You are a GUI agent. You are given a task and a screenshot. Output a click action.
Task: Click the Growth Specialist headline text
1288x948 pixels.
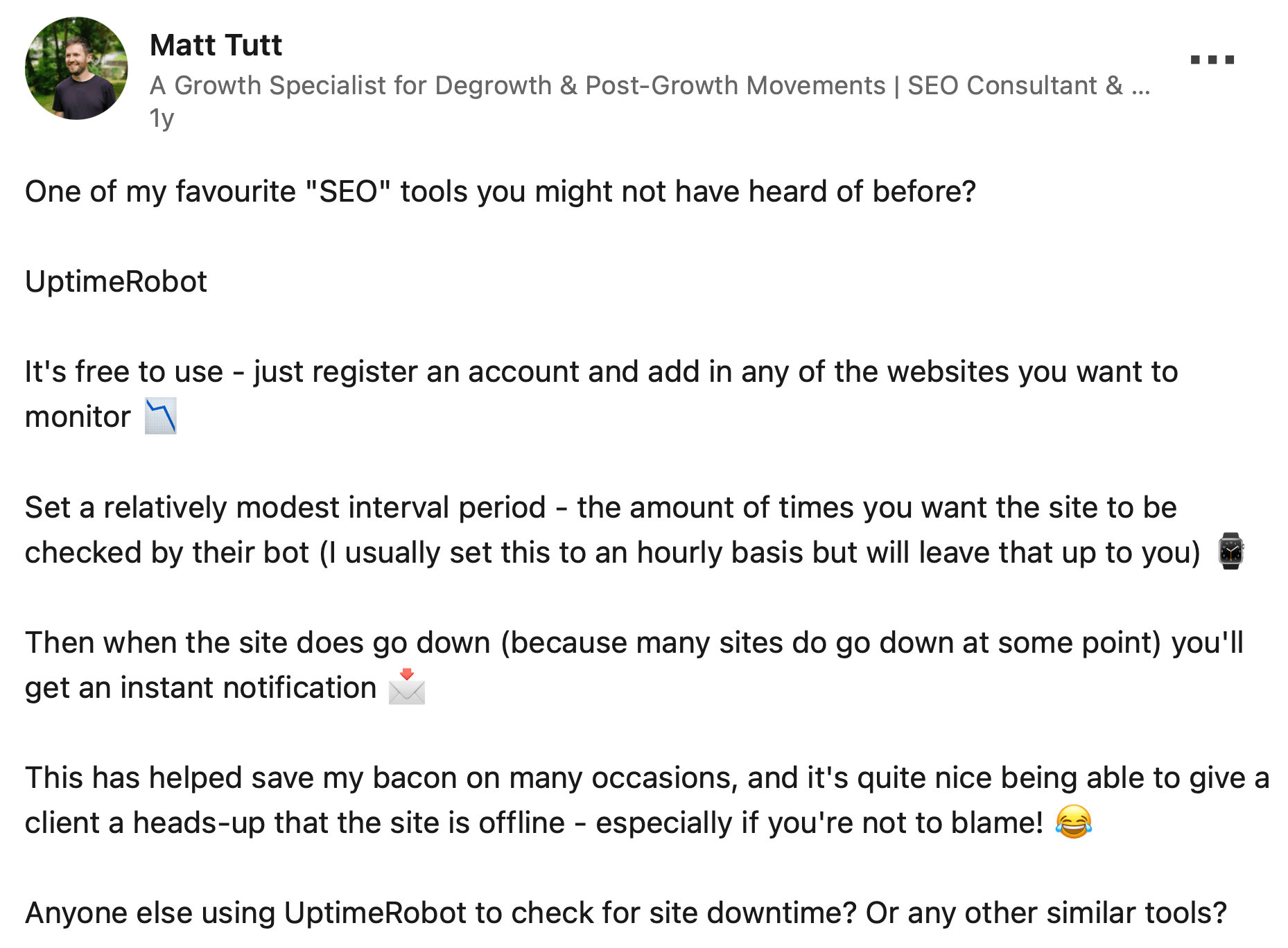pyautogui.click(x=650, y=85)
